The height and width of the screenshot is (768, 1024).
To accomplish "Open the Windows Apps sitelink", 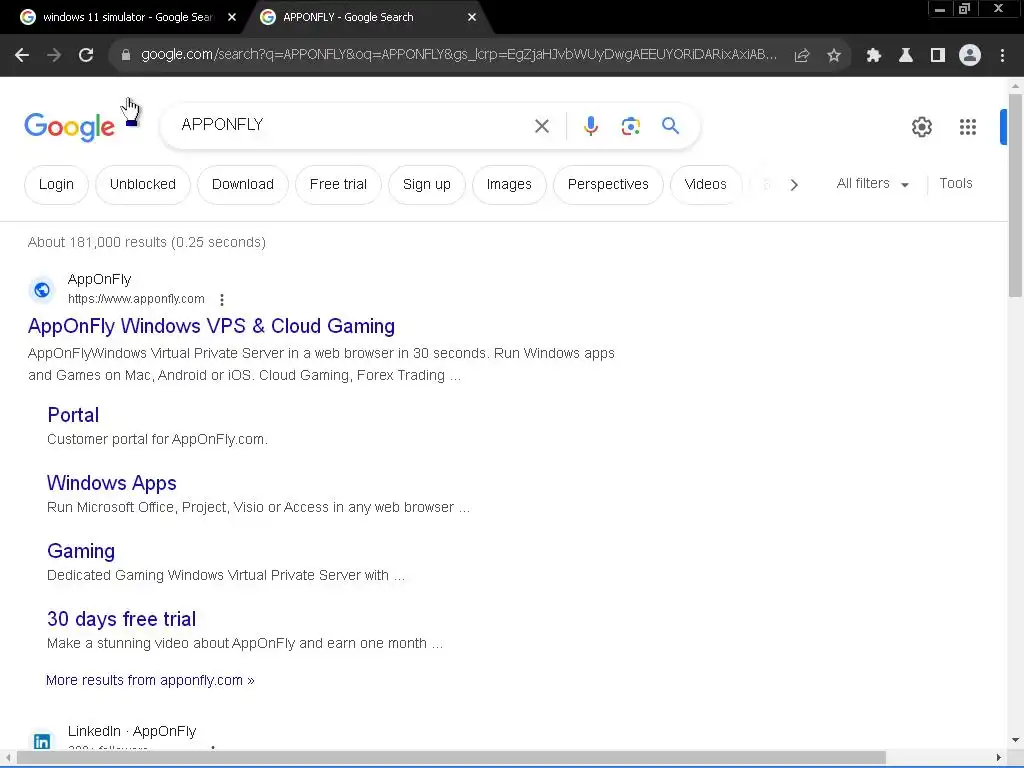I will click(112, 483).
